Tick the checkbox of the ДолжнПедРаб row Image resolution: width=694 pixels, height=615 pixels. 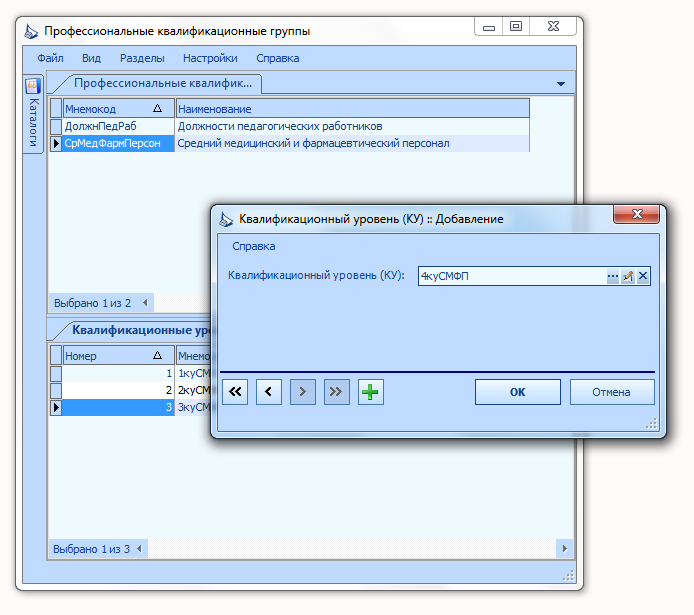click(56, 126)
